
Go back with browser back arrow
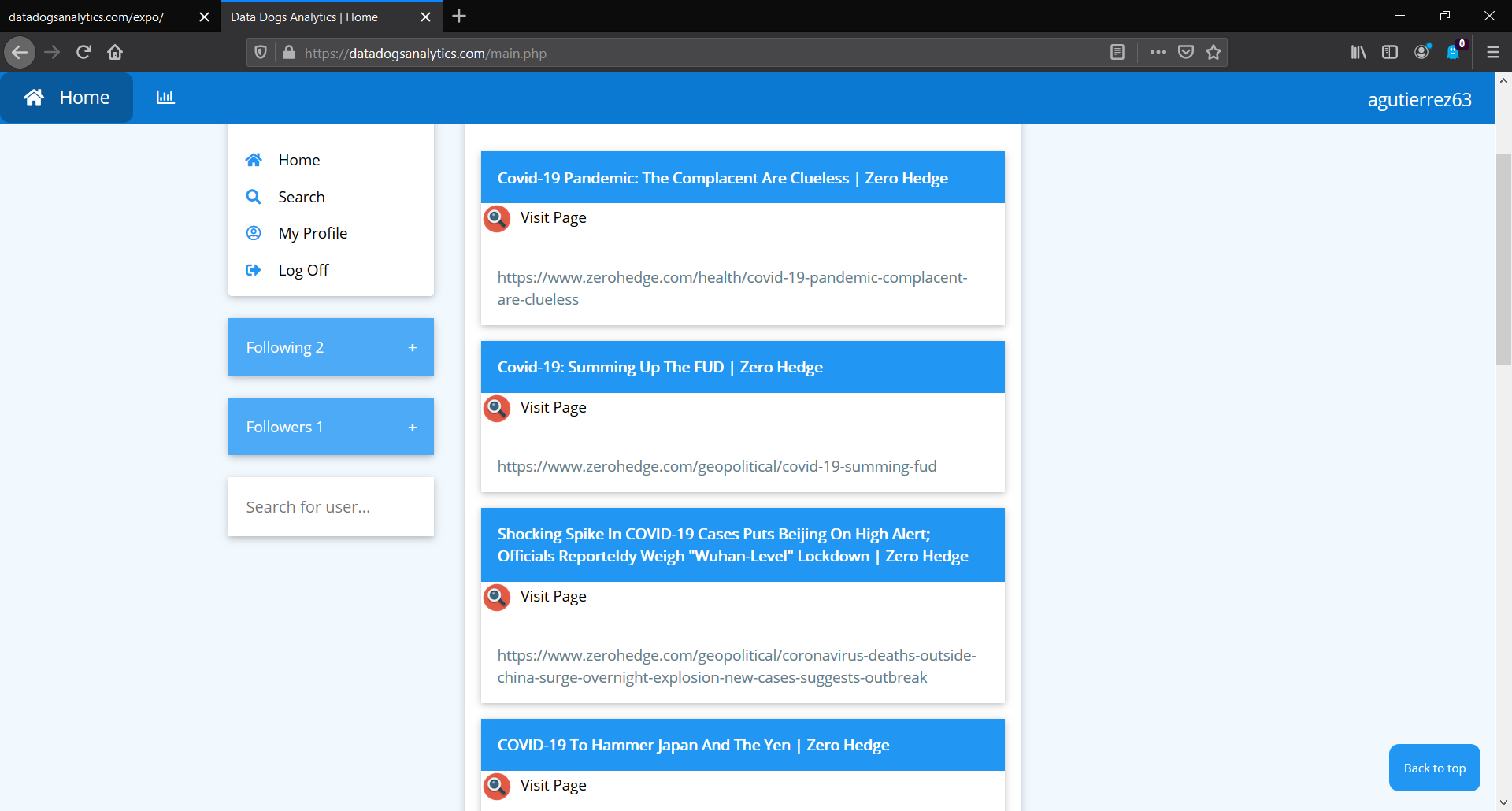pos(20,53)
